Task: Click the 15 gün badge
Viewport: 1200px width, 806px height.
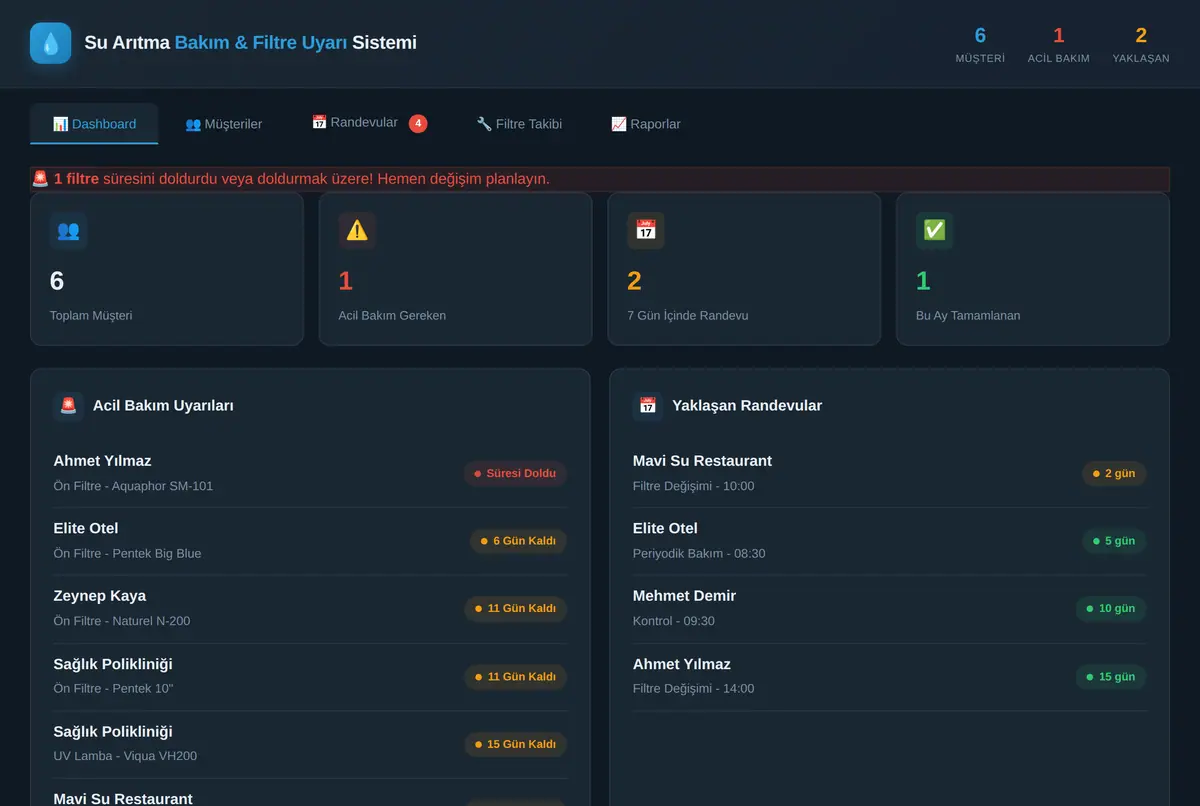Action: [1111, 677]
